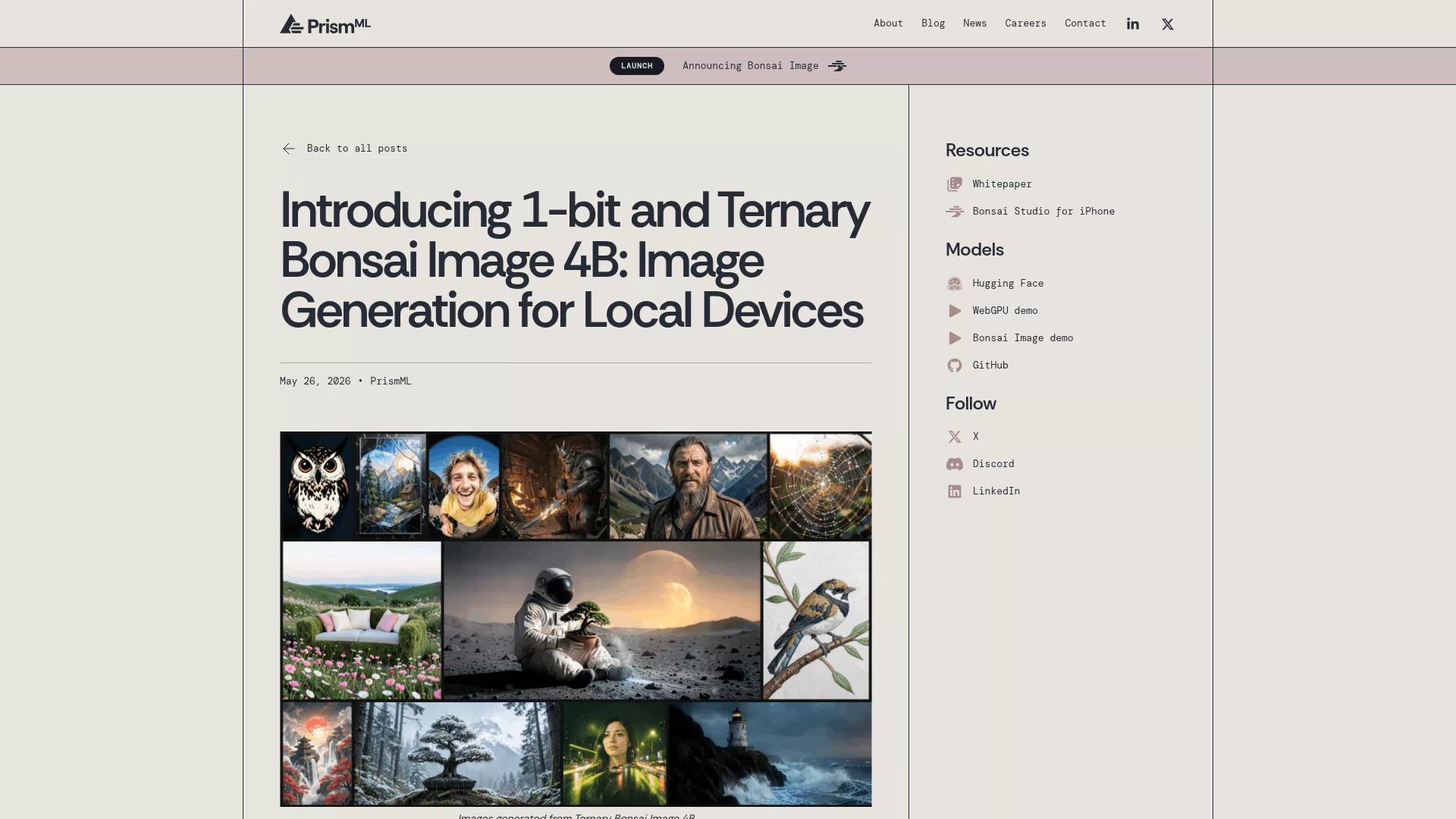Click the X icon under Follow
The image size is (1456, 819).
(955, 437)
